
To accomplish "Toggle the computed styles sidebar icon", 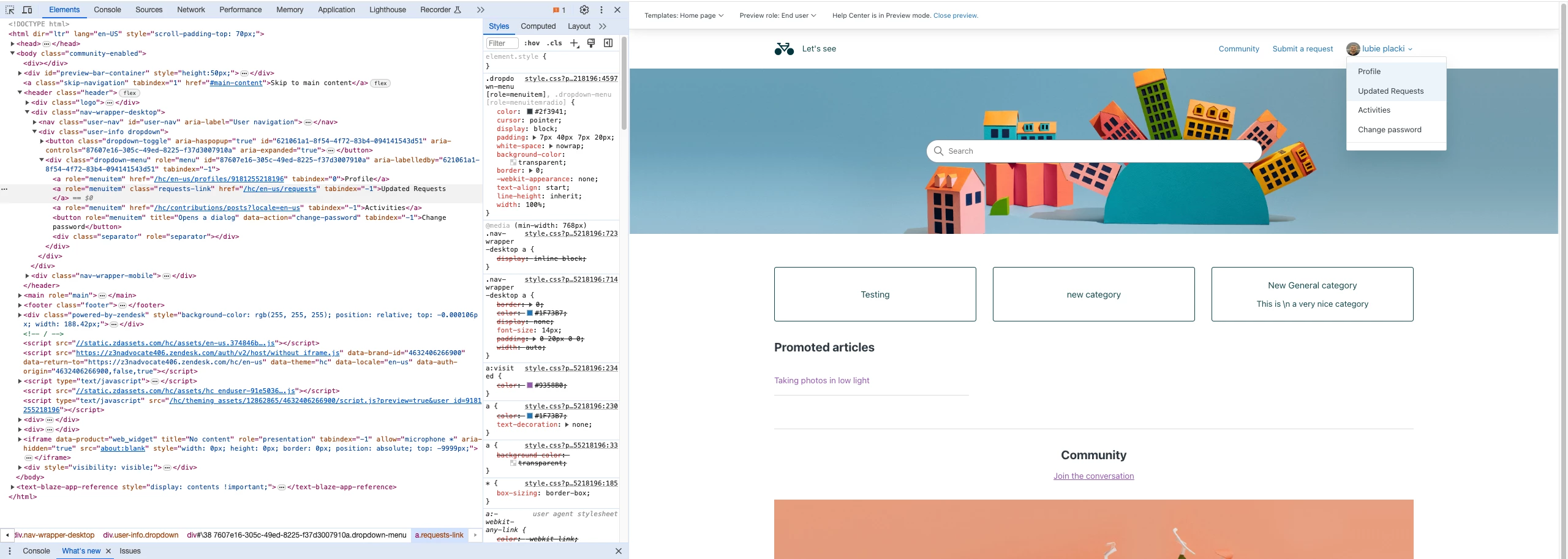I will (608, 43).
